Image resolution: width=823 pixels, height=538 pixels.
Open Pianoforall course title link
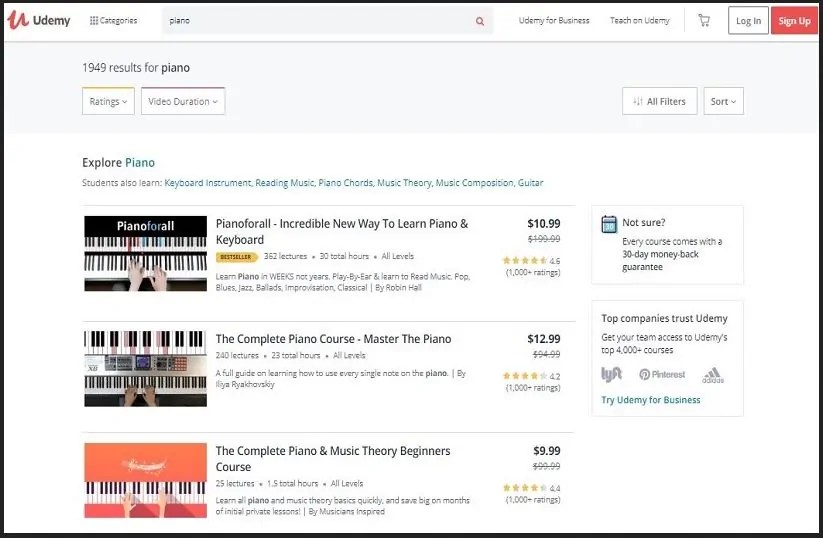pyautogui.click(x=342, y=231)
